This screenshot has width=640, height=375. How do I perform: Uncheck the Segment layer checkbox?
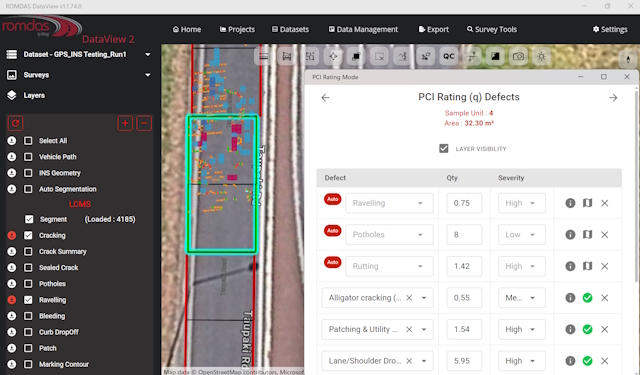pyautogui.click(x=29, y=219)
